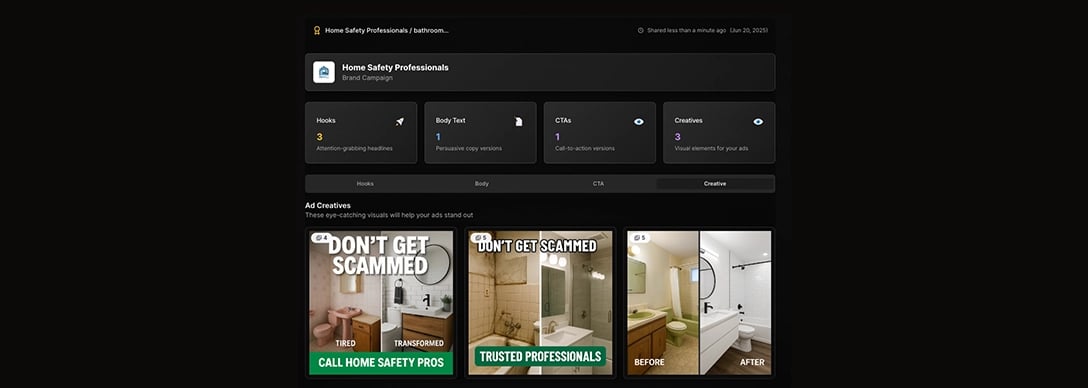Open the CTAs summary card
The width and height of the screenshot is (1088, 388).
point(600,133)
